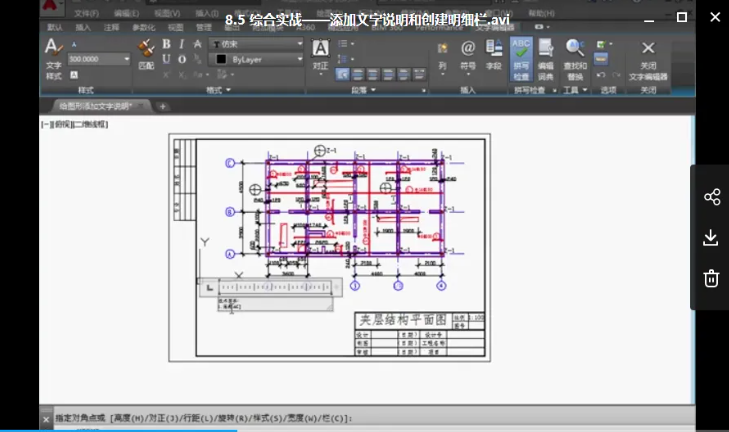
Task: Select the second paragraph alignment button
Action: (358, 74)
